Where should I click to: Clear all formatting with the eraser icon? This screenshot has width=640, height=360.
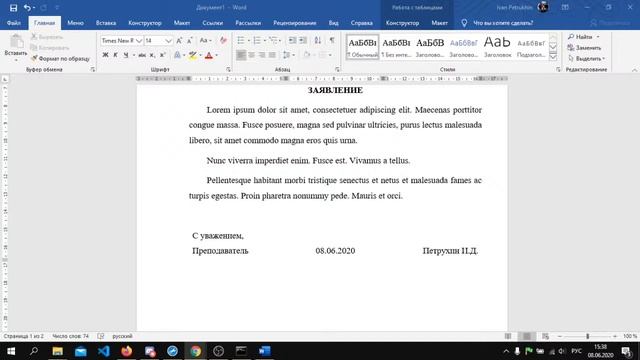[x=223, y=40]
